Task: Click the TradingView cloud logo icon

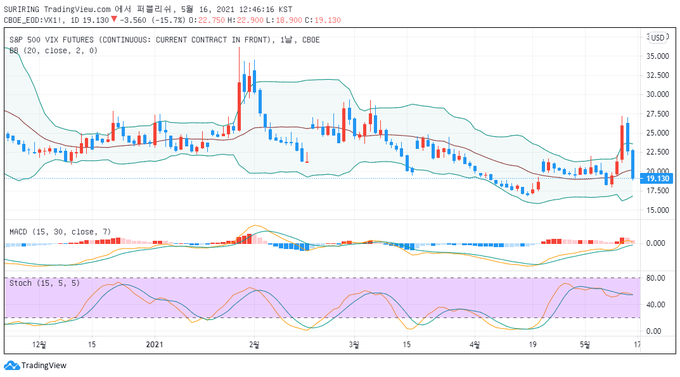Action: 12,365
